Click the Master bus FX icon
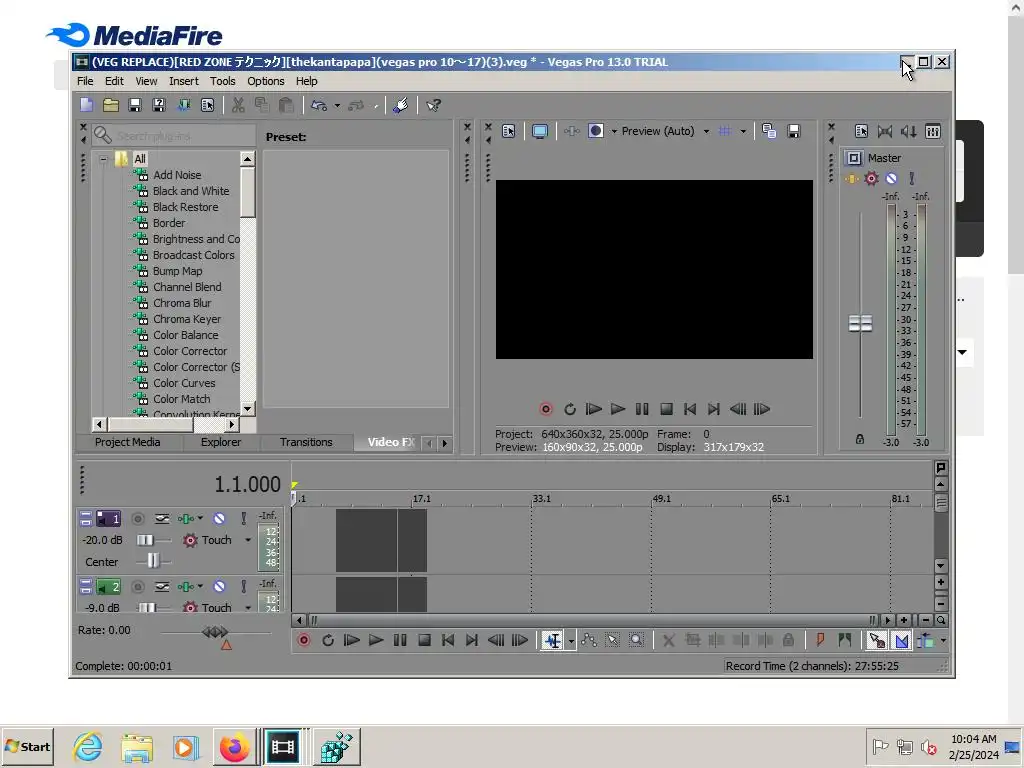 pyautogui.click(x=852, y=178)
